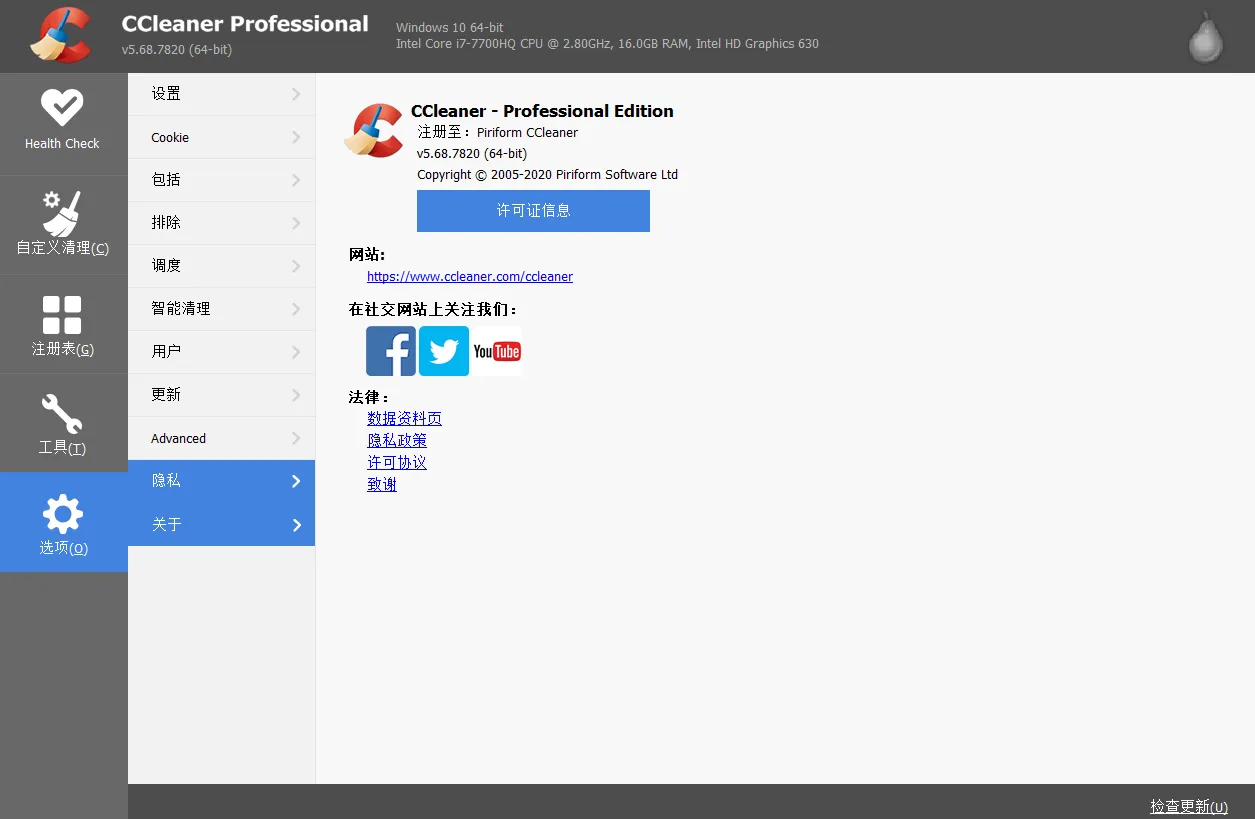
Task: Expand chevron next to 用户
Action: pyautogui.click(x=296, y=352)
